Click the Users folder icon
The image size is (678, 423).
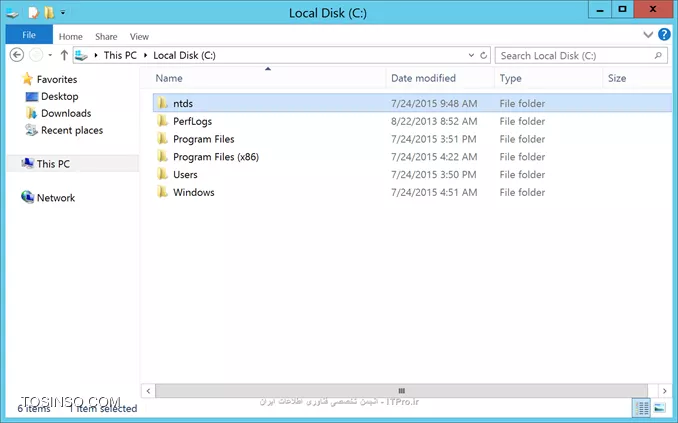pos(163,174)
